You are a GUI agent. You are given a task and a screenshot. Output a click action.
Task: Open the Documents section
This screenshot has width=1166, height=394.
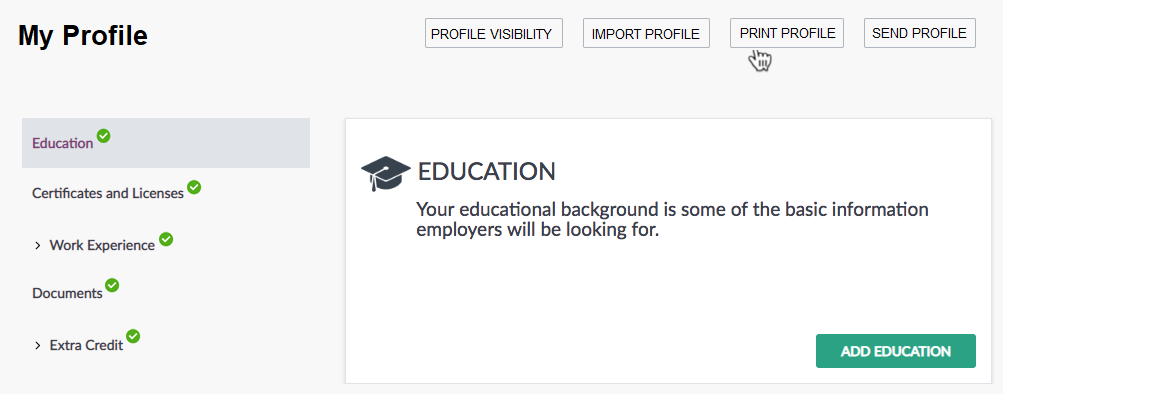67,294
